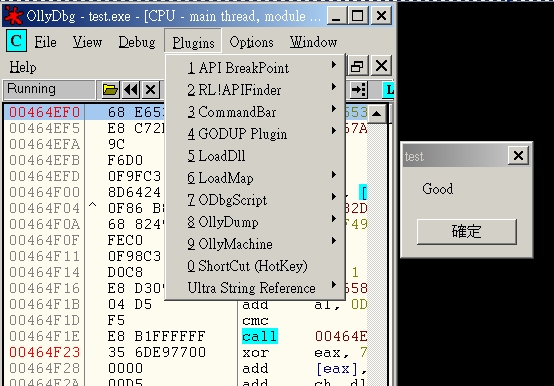Select the address row 00464F0F
The width and height of the screenshot is (554, 386).
click(x=45, y=240)
